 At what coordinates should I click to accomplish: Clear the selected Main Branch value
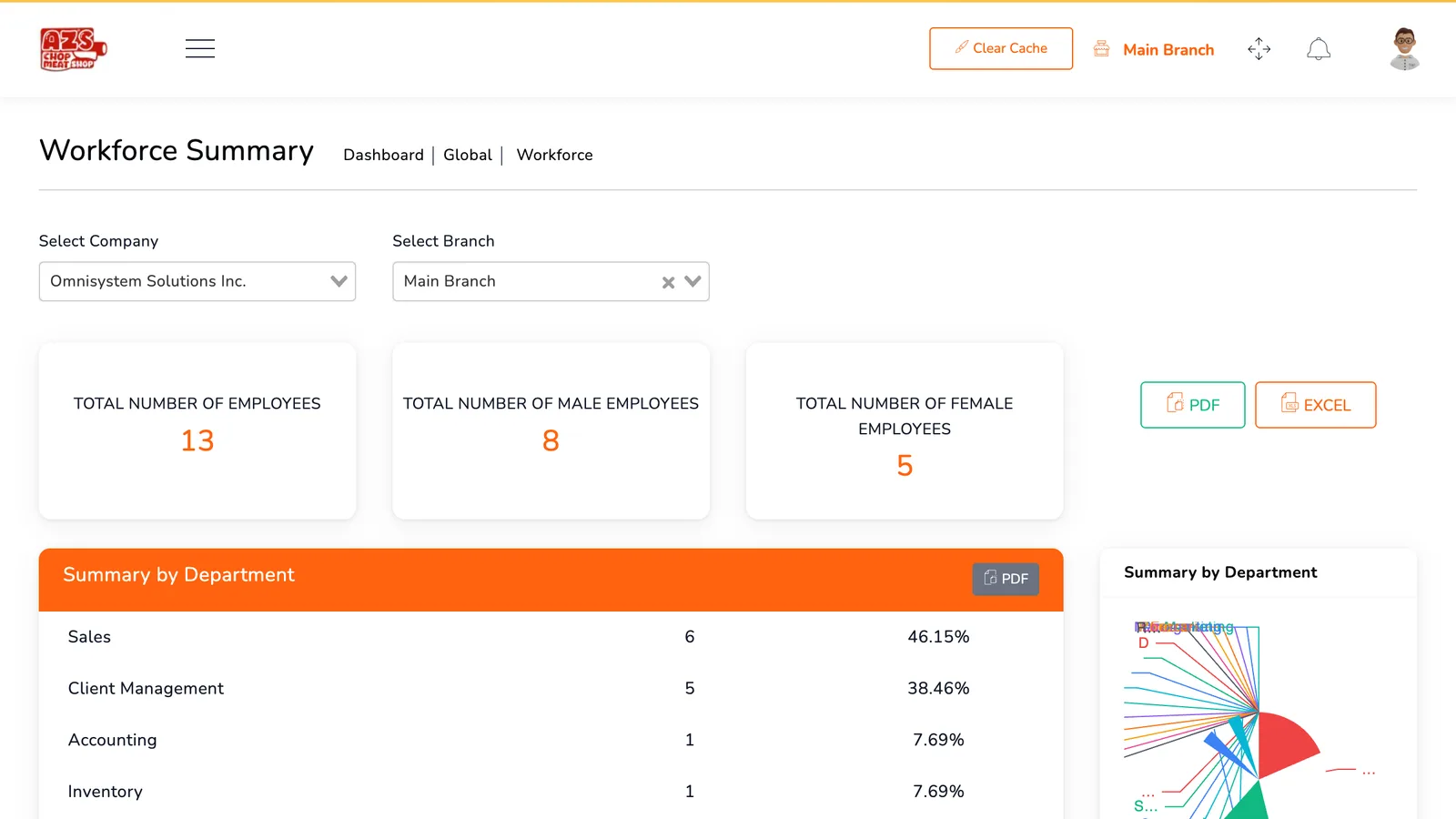point(668,282)
